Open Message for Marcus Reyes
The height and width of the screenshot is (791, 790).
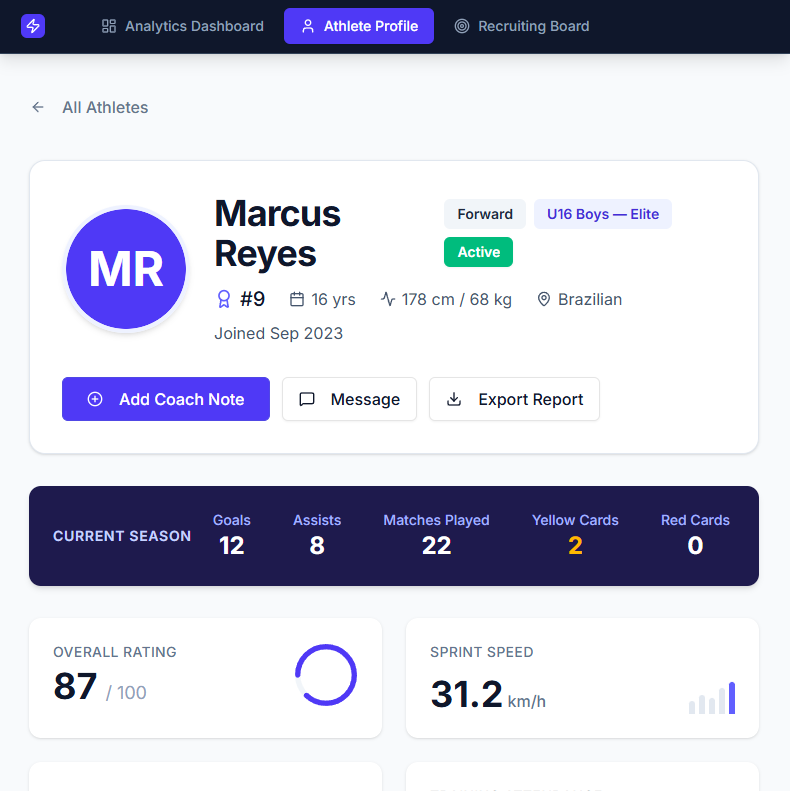coord(349,399)
